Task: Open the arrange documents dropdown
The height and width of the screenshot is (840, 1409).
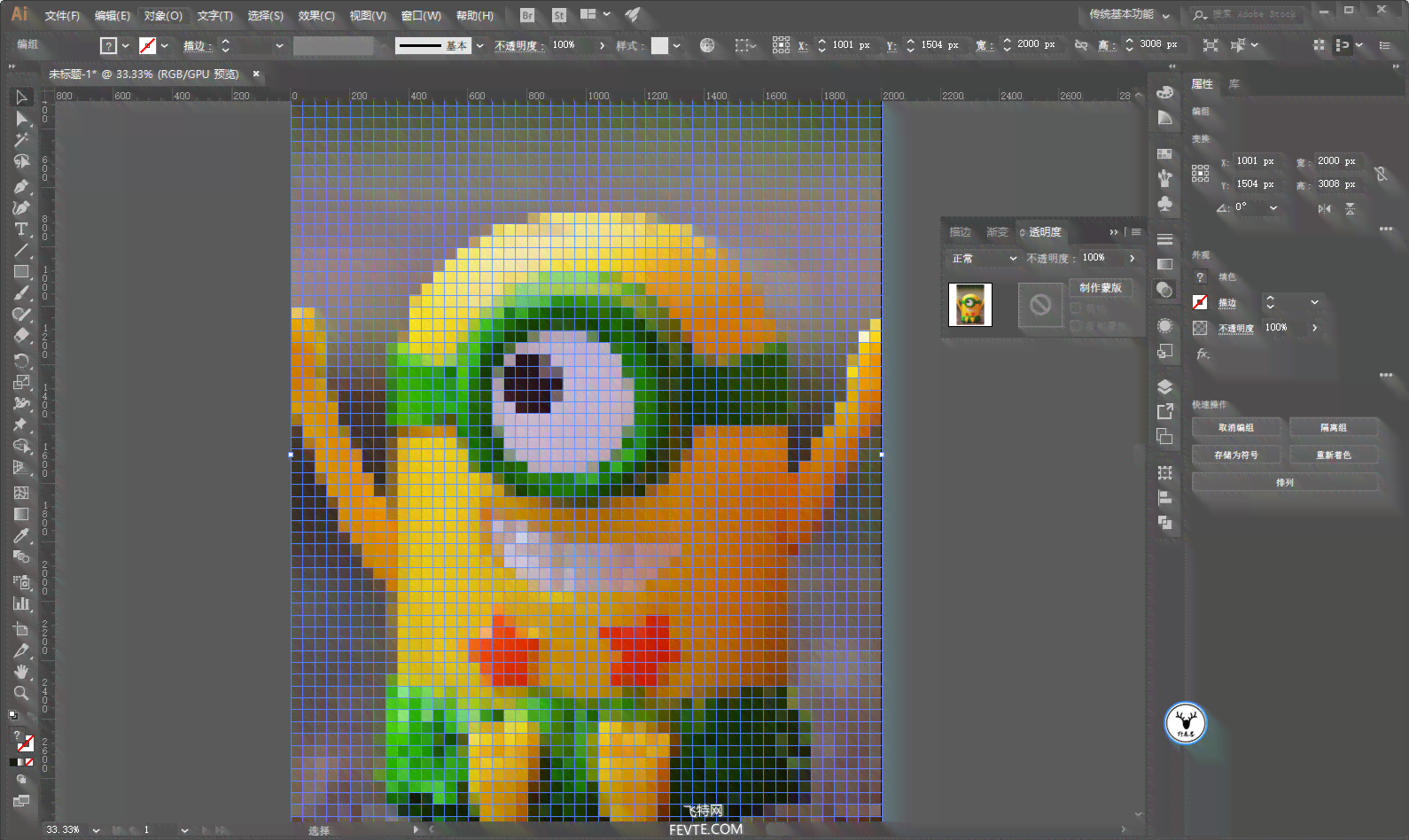Action: [595, 14]
